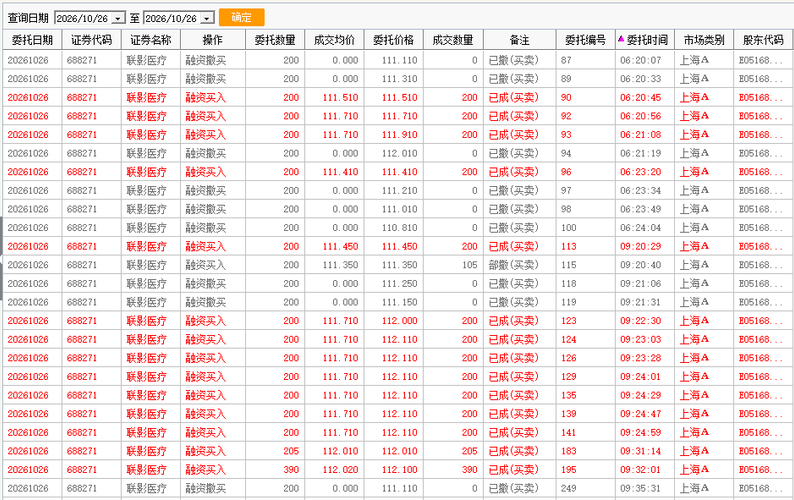The height and width of the screenshot is (500, 794).
Task: Click order price 111.910 cell
Action: 393,135
